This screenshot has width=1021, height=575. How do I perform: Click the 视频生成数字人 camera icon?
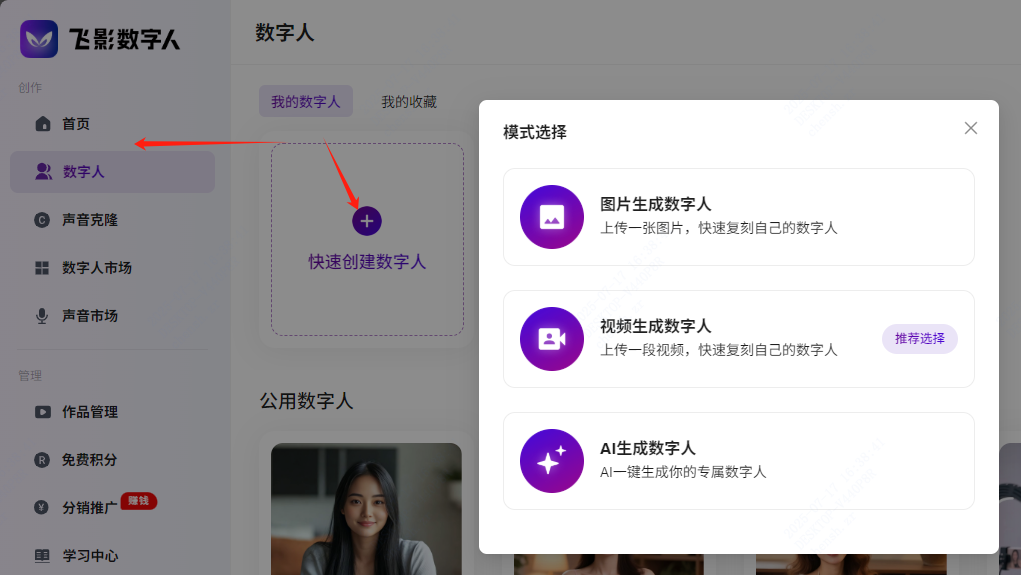[552, 339]
